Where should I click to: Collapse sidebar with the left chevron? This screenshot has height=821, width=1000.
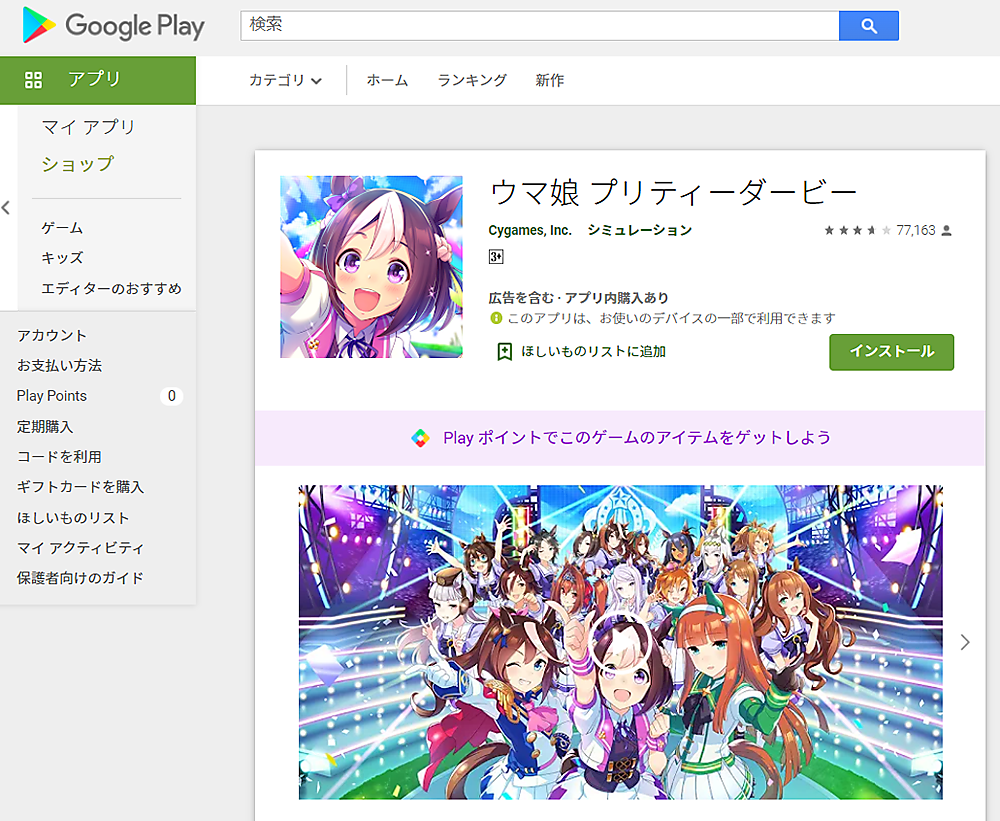[x=6, y=207]
